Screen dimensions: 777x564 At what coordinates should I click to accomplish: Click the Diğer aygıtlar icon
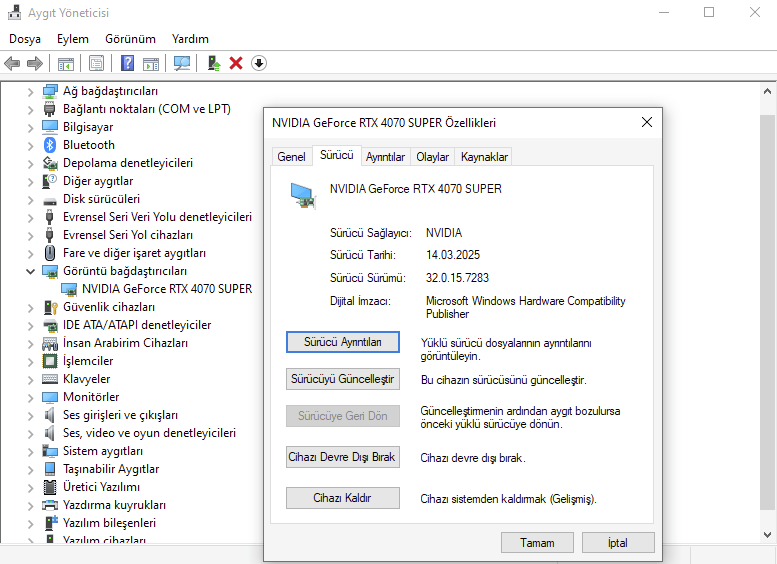click(50, 181)
